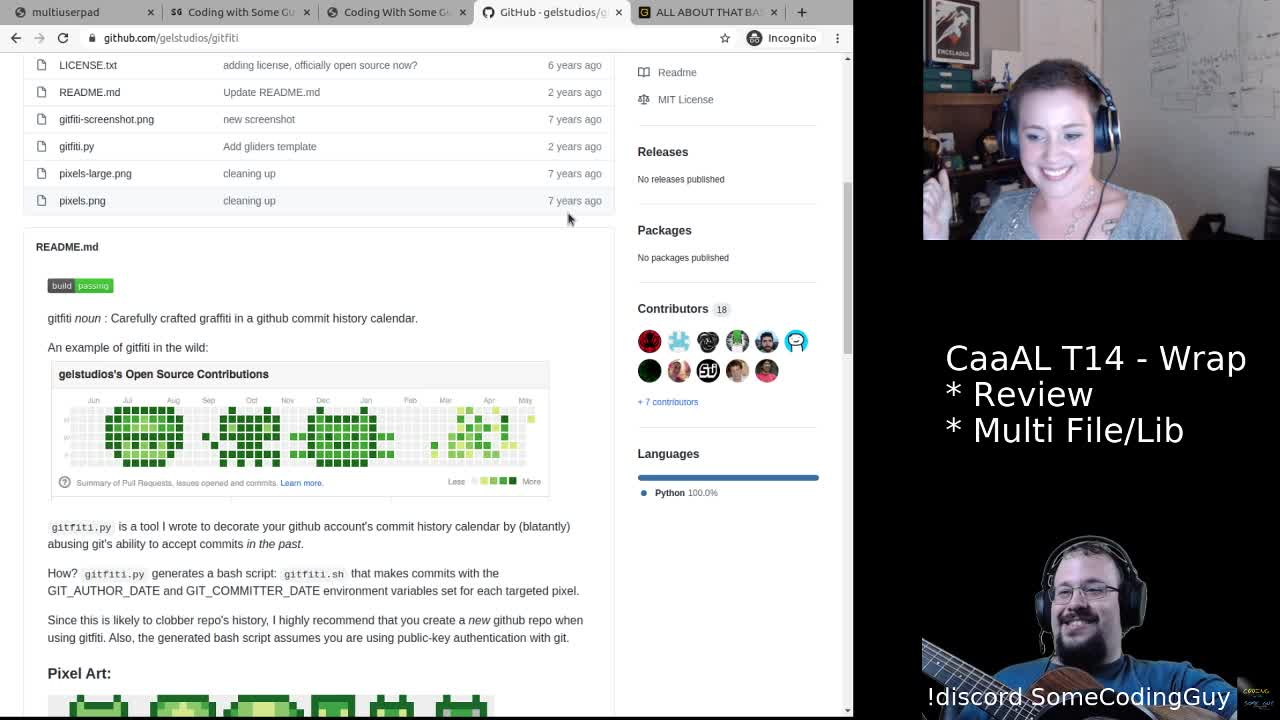Open the 'adding license' commit message
This screenshot has width=1280, height=720.
[x=320, y=65]
